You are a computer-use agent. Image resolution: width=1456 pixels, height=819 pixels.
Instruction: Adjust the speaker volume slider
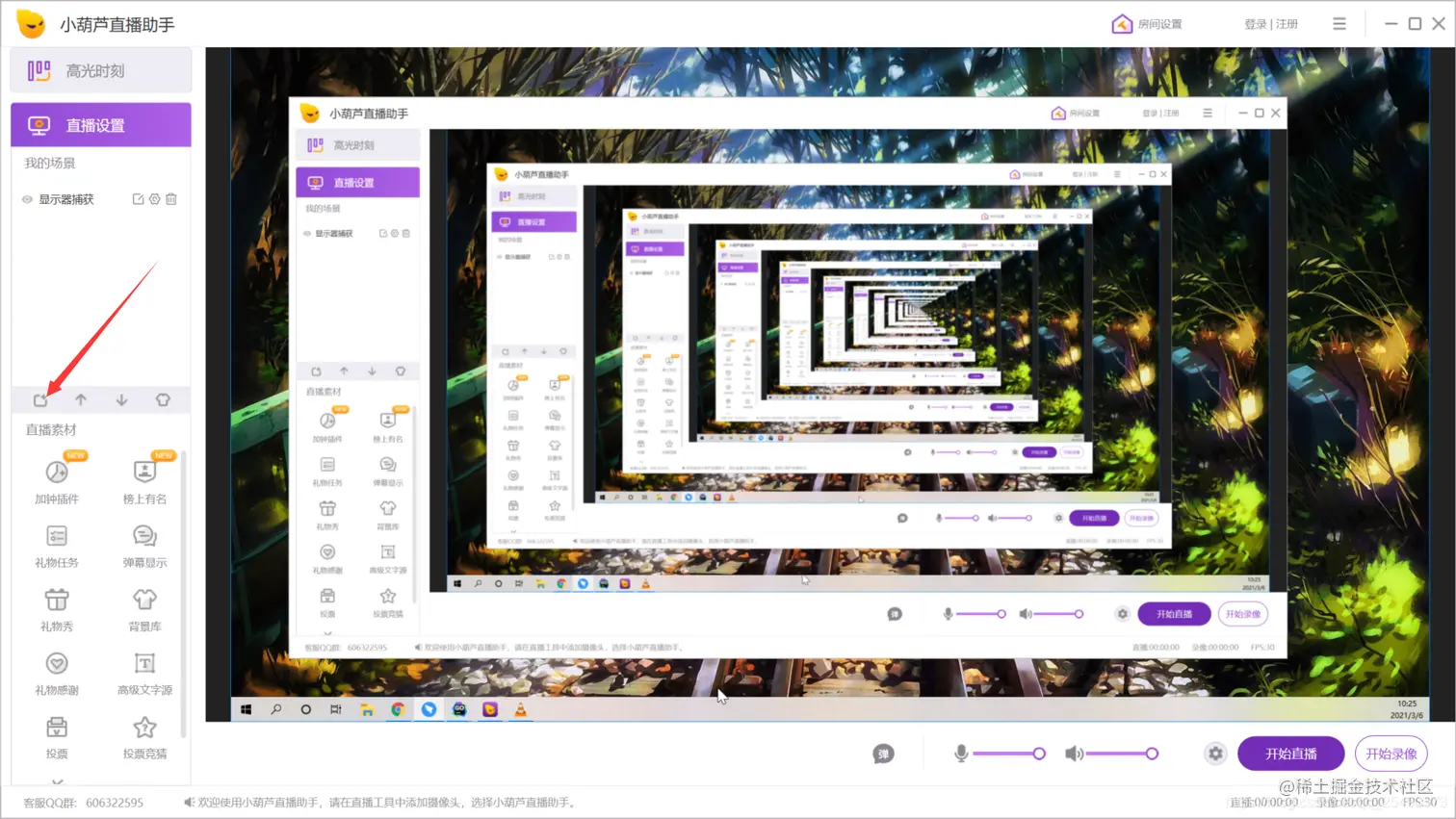[x=1122, y=754]
